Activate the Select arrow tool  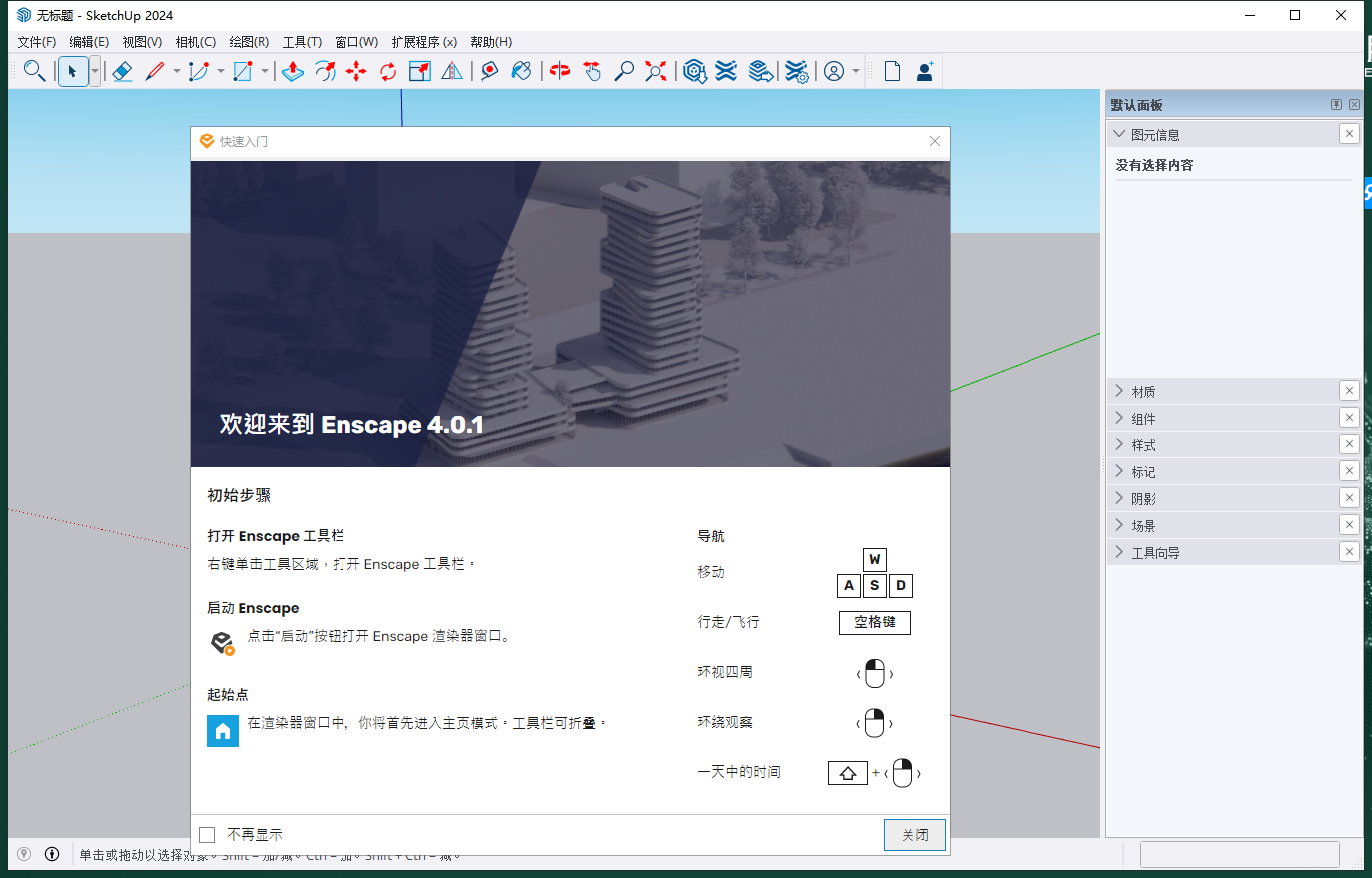(x=73, y=71)
